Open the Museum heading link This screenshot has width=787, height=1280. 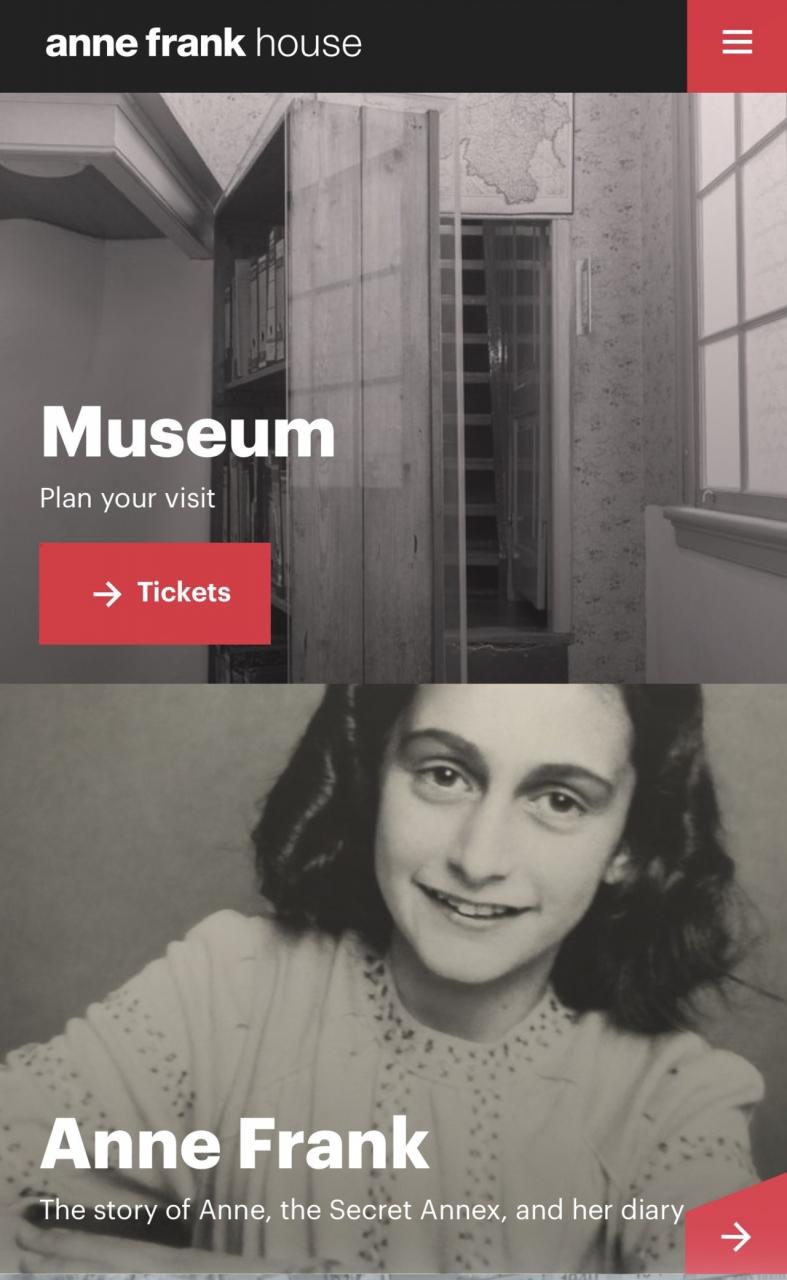click(x=188, y=432)
